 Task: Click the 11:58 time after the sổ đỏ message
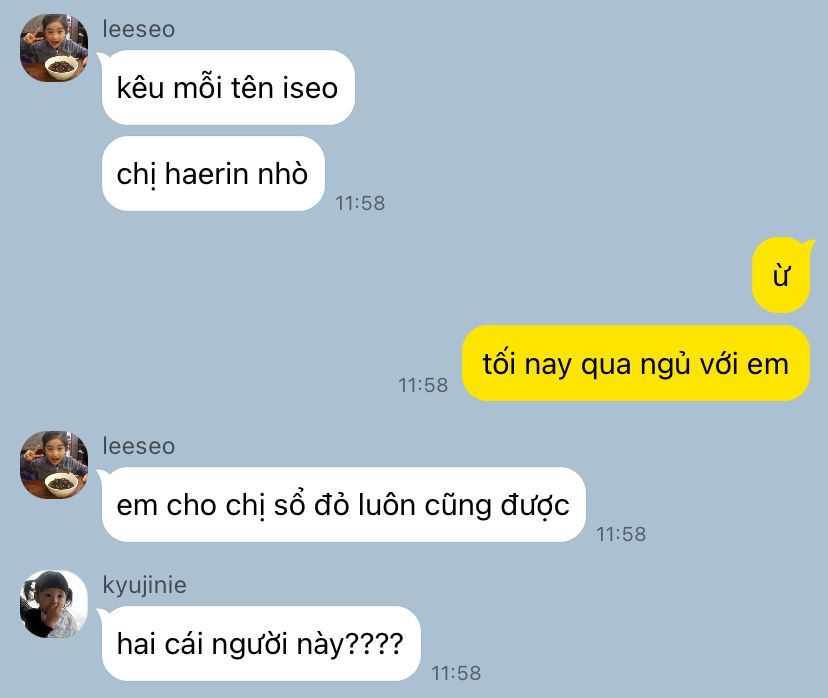(x=621, y=534)
